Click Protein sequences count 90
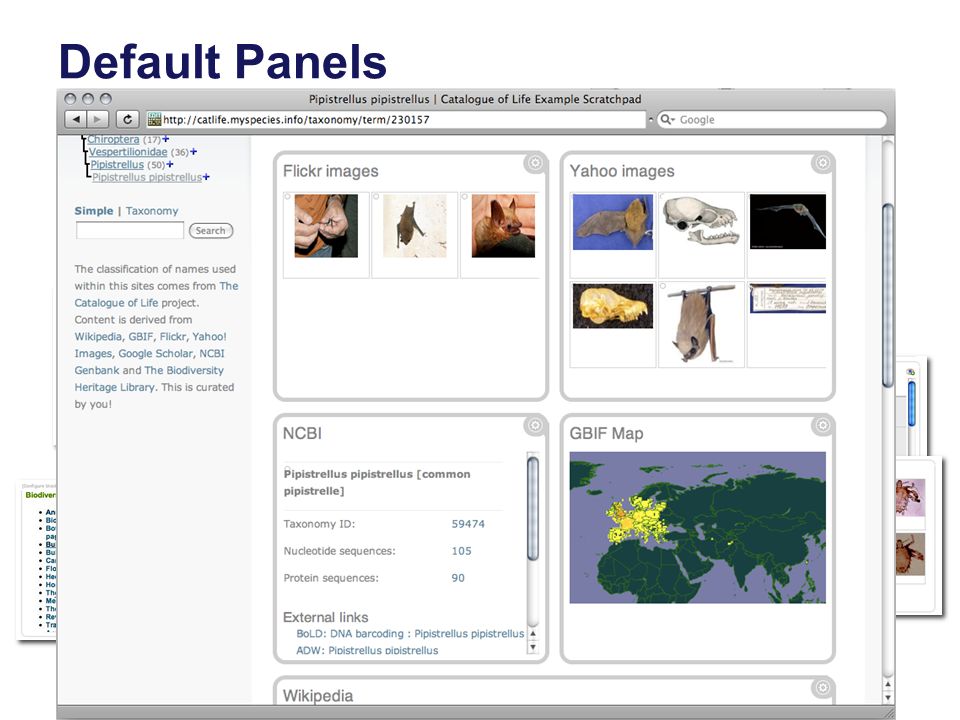Viewport: 960px width, 720px height. 458,578
